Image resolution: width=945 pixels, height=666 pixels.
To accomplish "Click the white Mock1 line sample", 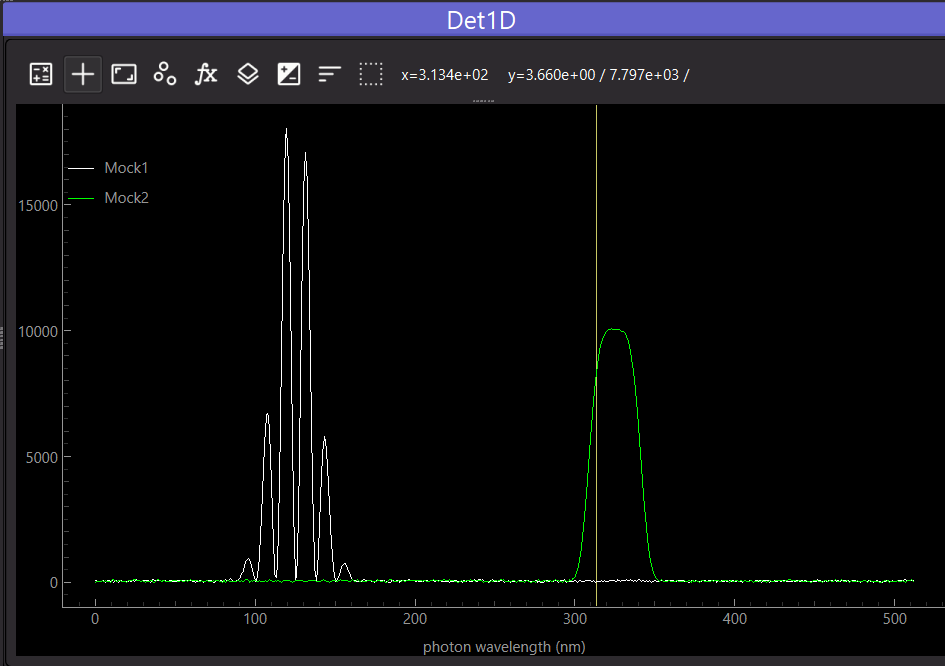I will [81, 168].
